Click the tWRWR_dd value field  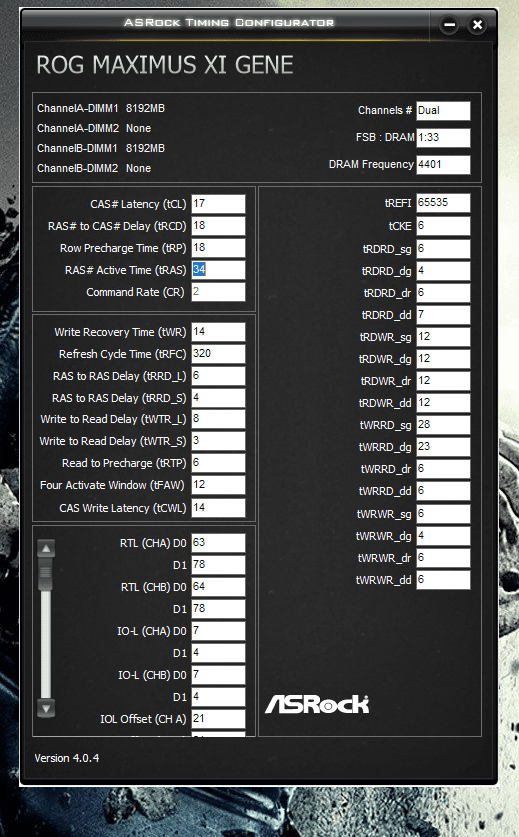click(443, 580)
